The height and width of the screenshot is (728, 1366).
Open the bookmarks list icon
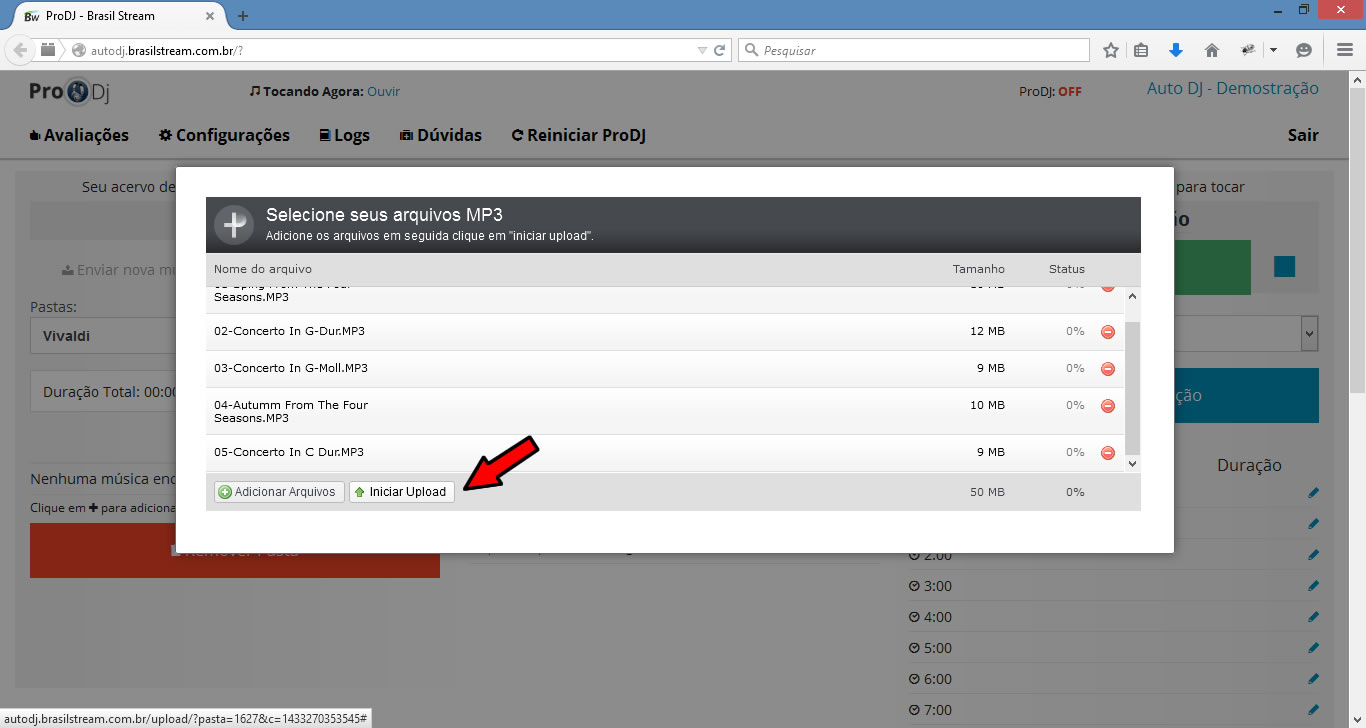[1142, 50]
